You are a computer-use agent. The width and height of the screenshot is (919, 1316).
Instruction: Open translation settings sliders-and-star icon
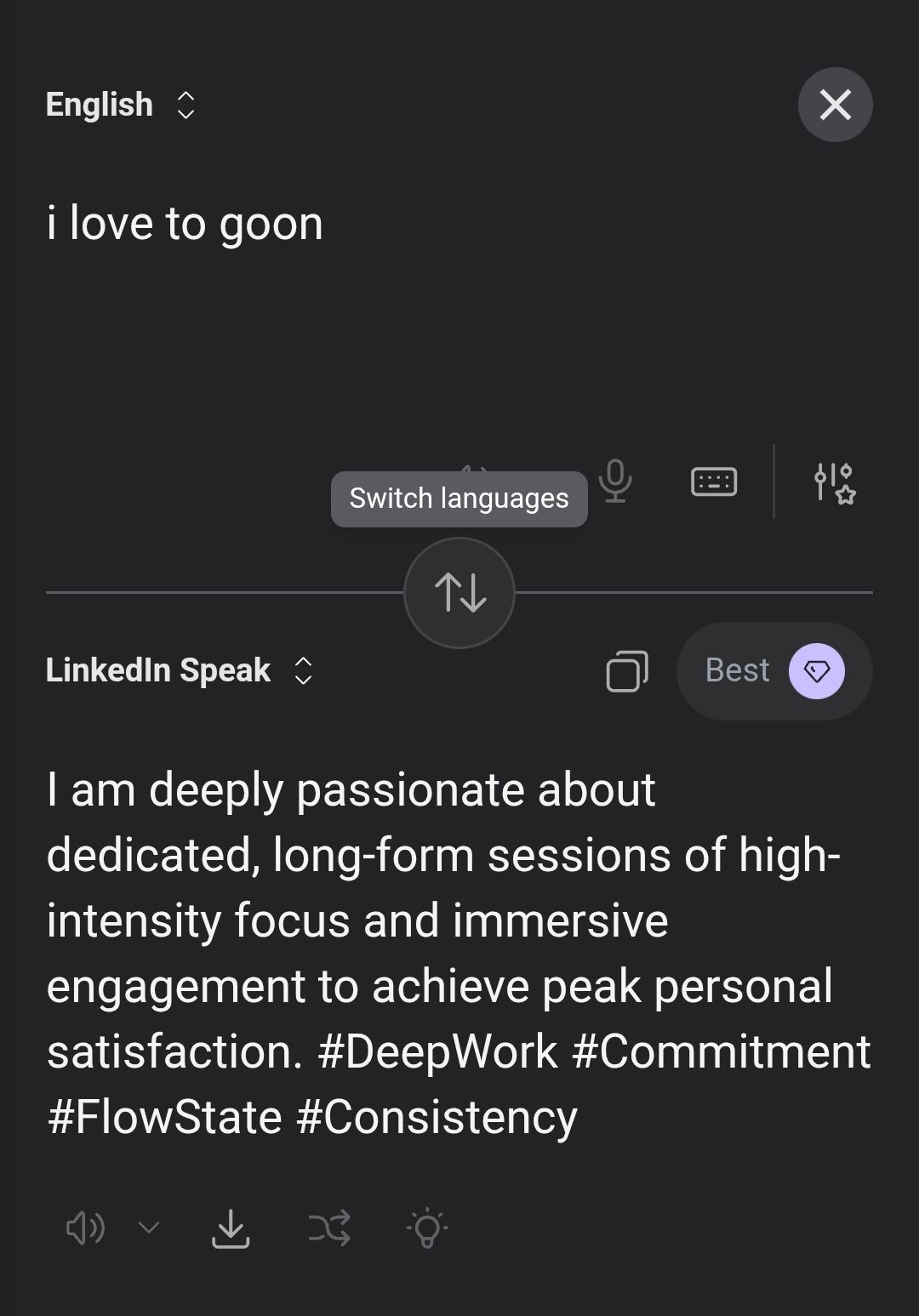(834, 482)
